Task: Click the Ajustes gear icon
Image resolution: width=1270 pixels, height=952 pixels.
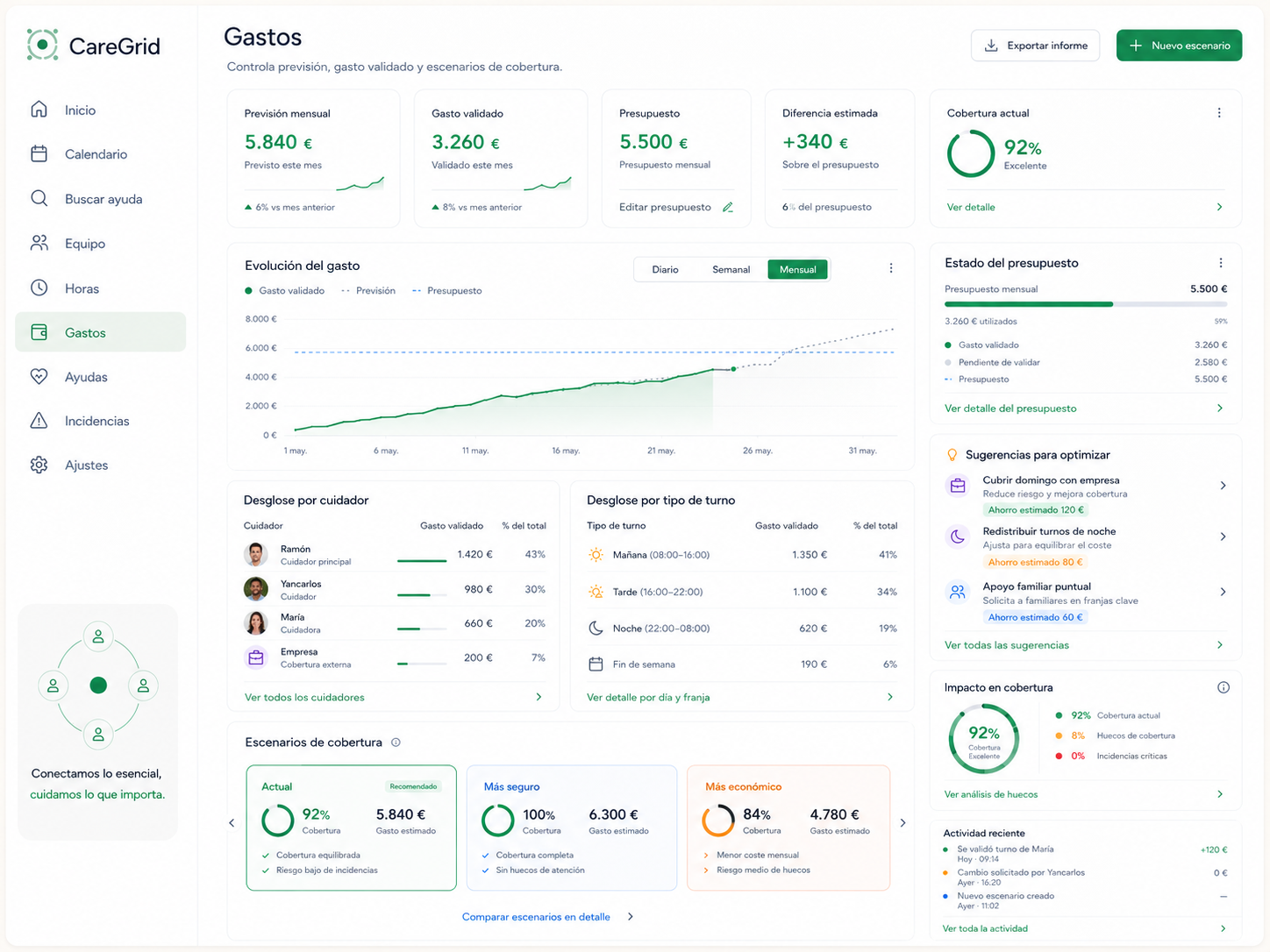Action: click(39, 465)
